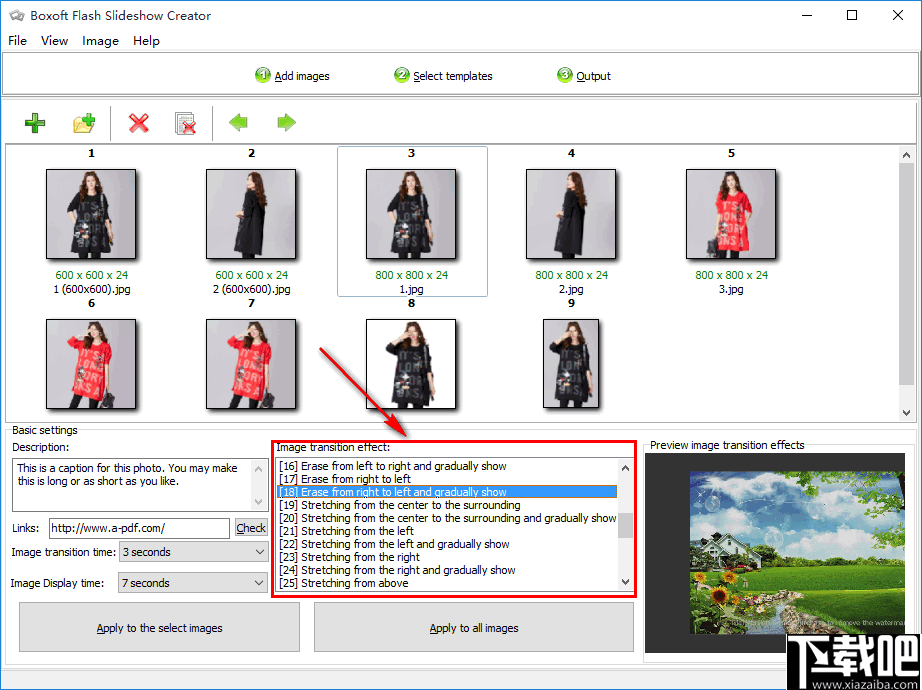
Task: Add a new image with the green plus icon
Action: pyautogui.click(x=35, y=123)
